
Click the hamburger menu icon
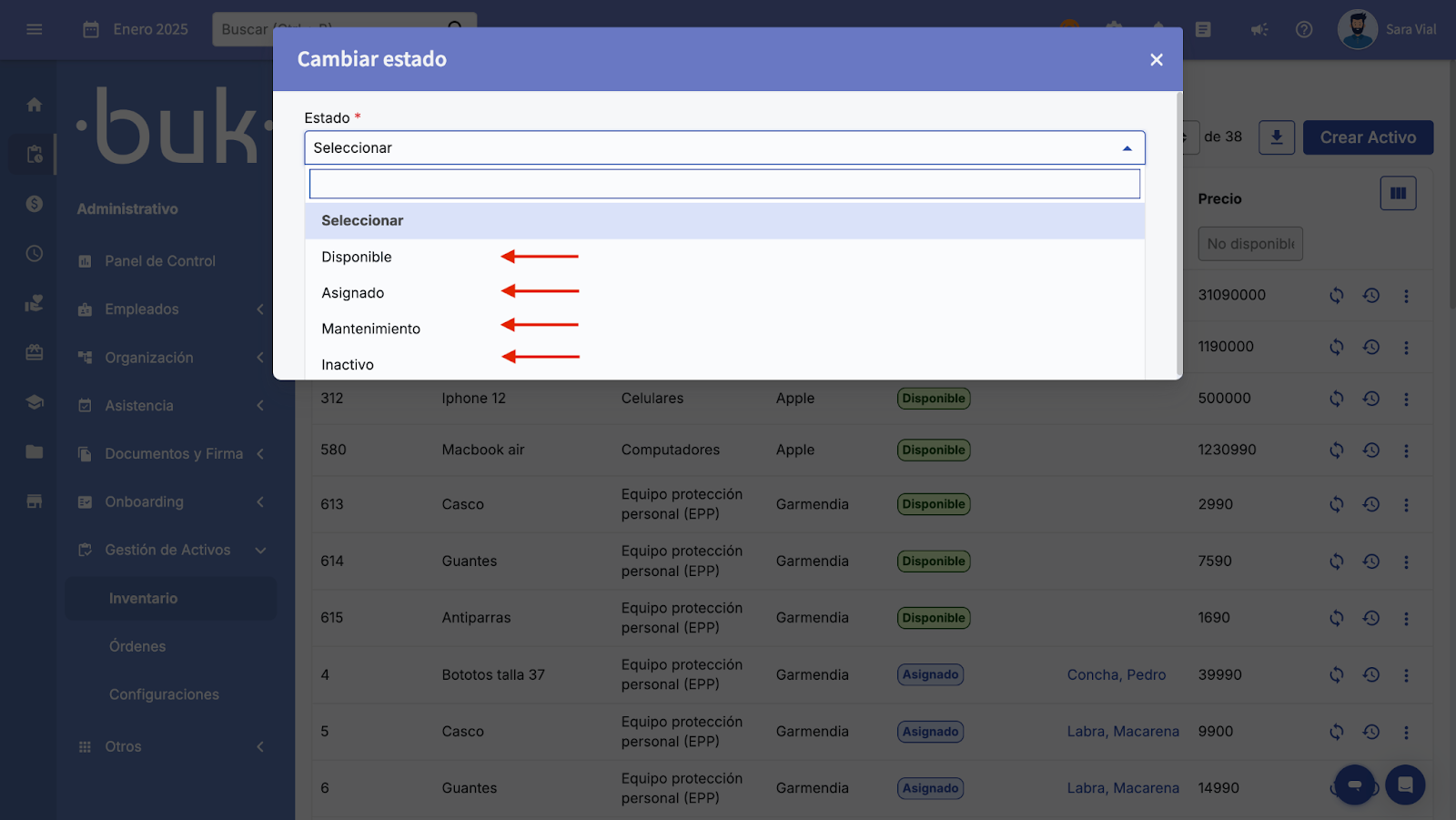pos(35,30)
